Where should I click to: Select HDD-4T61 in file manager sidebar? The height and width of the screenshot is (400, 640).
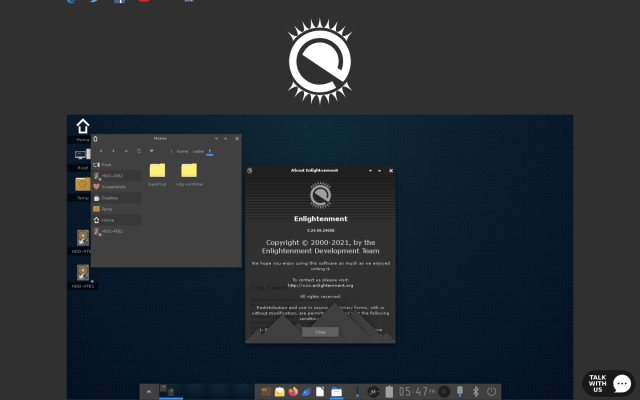click(x=117, y=231)
